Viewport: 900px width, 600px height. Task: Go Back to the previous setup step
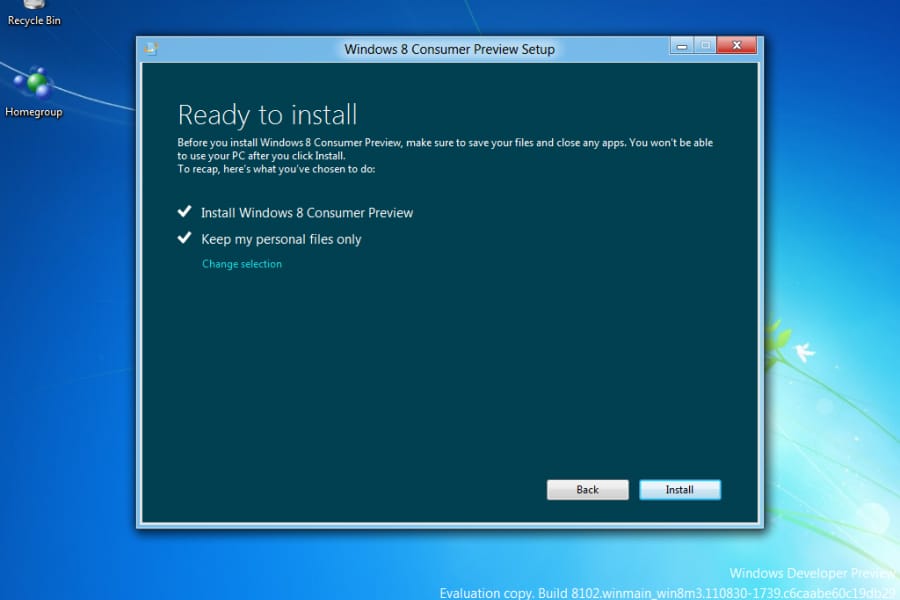[x=587, y=490]
